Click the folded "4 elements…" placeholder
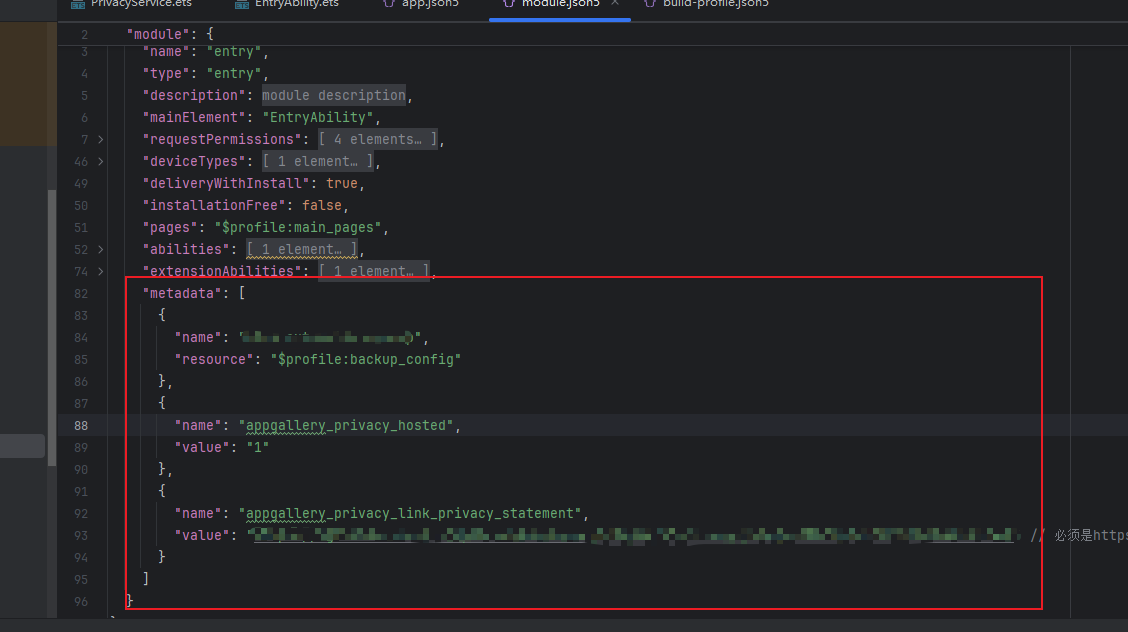1128x632 pixels. click(x=378, y=140)
